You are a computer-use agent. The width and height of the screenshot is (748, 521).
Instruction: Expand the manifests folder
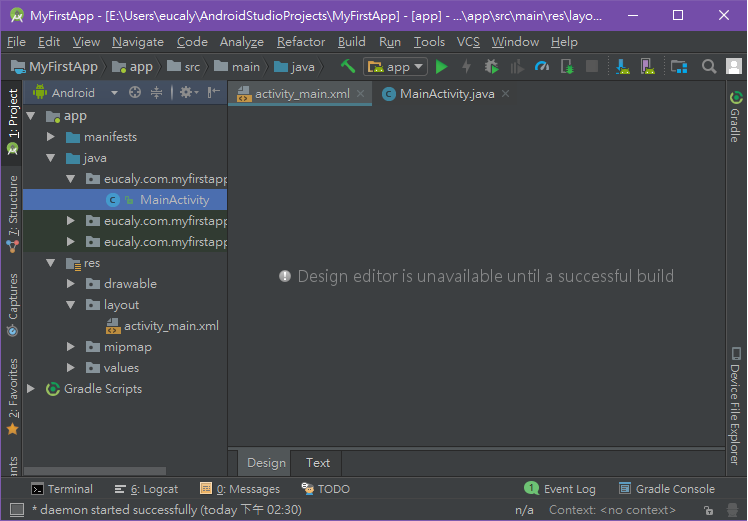click(x=51, y=137)
